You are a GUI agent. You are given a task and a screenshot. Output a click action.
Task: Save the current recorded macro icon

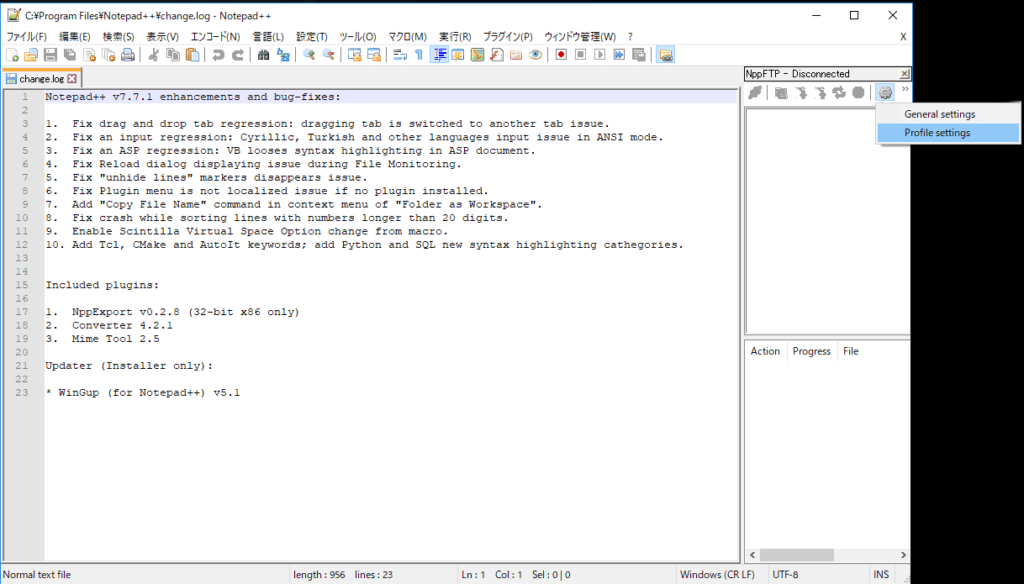pyautogui.click(x=639, y=55)
